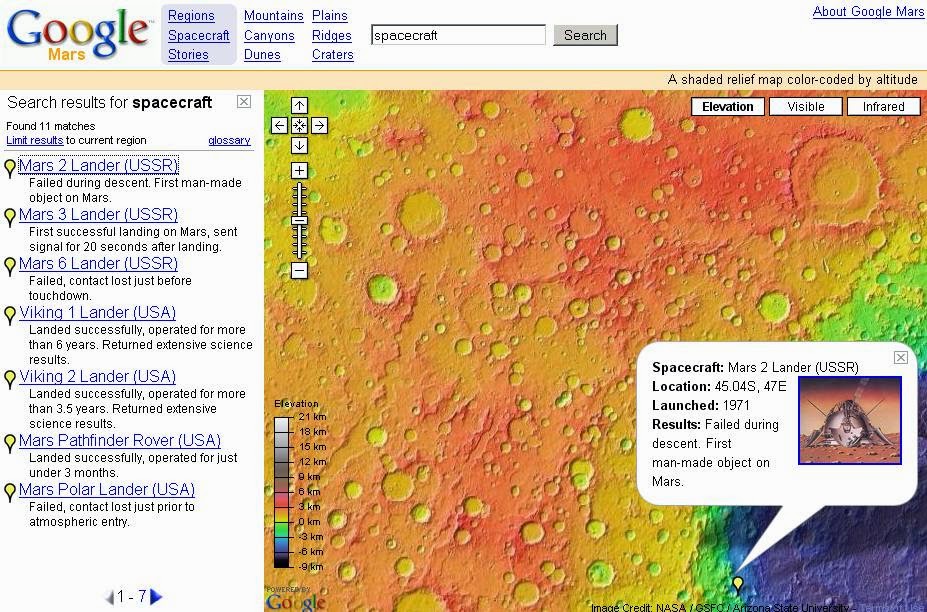
Task: Click the '1 - 7' page range text
Action: coord(131,596)
